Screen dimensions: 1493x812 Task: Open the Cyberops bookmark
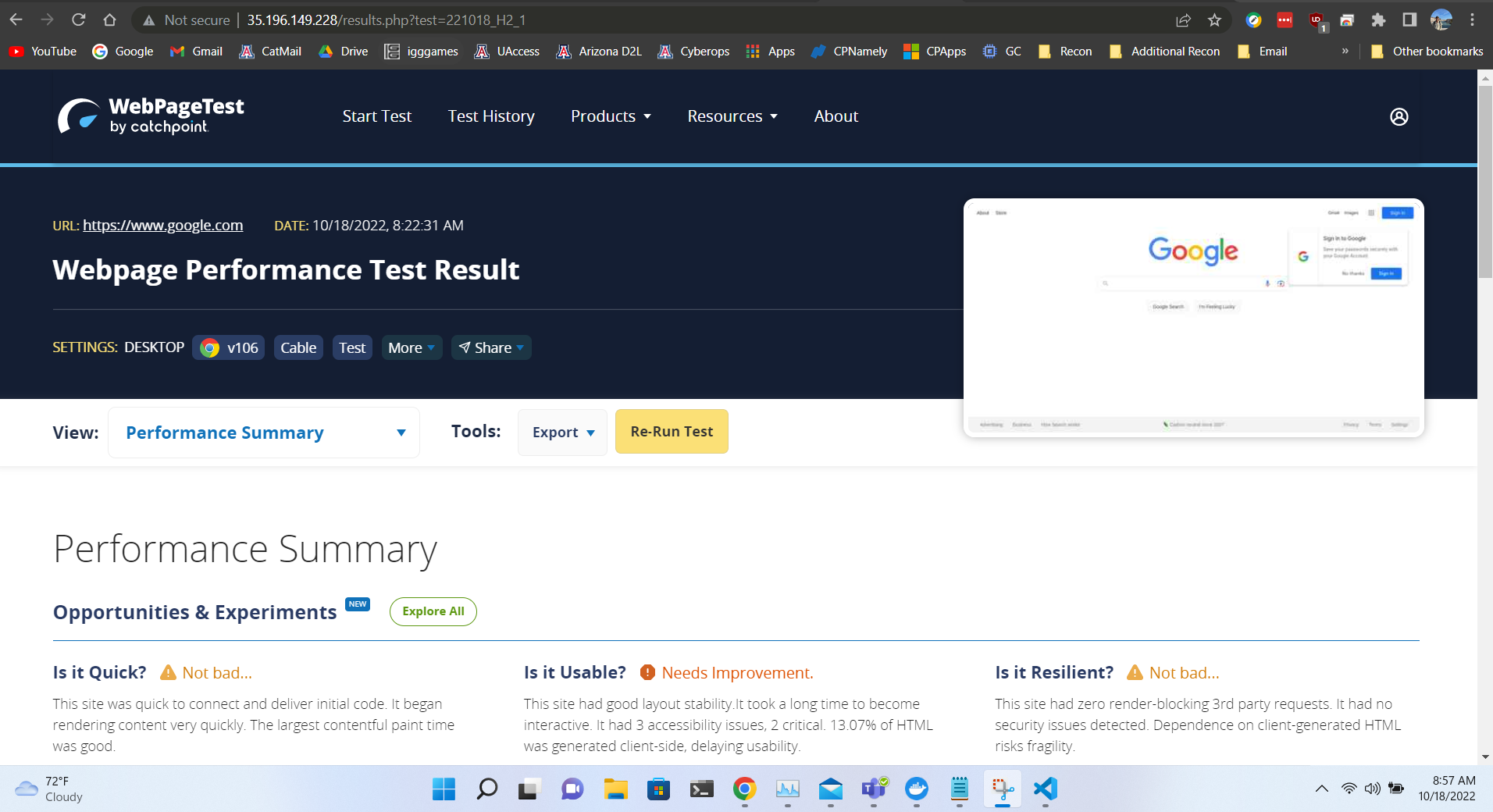(693, 52)
